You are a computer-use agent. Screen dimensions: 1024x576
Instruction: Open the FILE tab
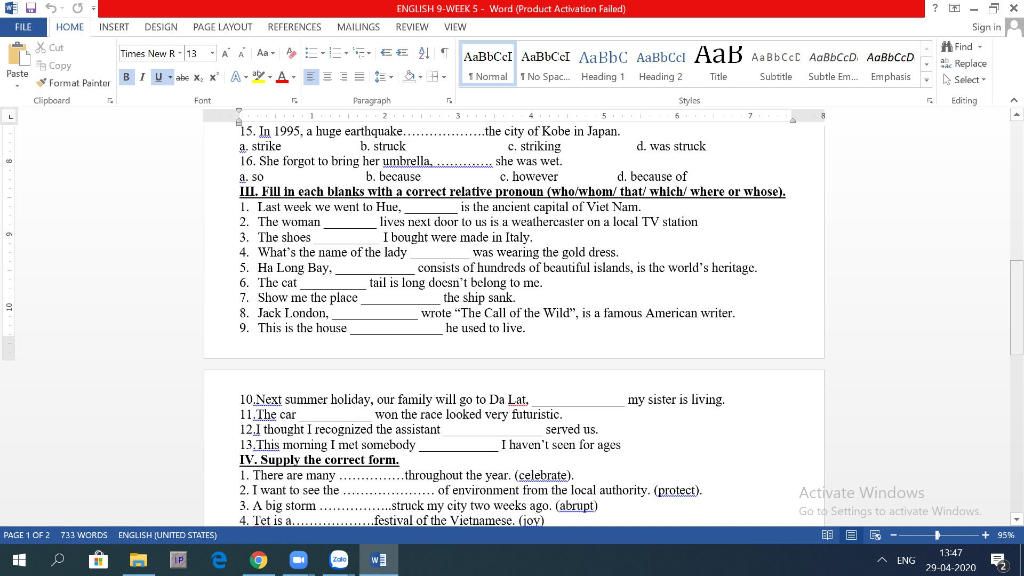pos(23,27)
